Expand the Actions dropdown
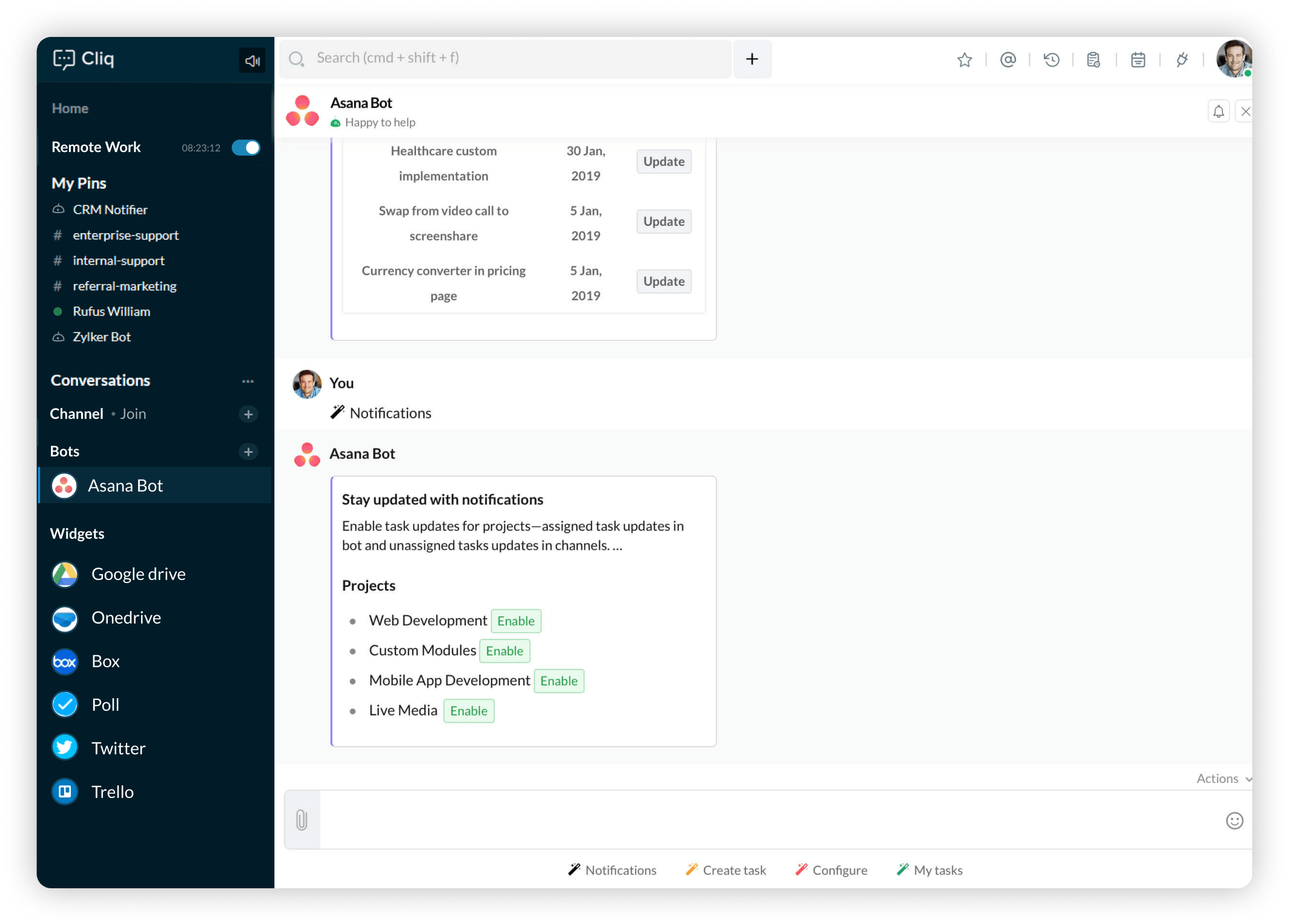The image size is (1289, 924). pyautogui.click(x=1224, y=779)
